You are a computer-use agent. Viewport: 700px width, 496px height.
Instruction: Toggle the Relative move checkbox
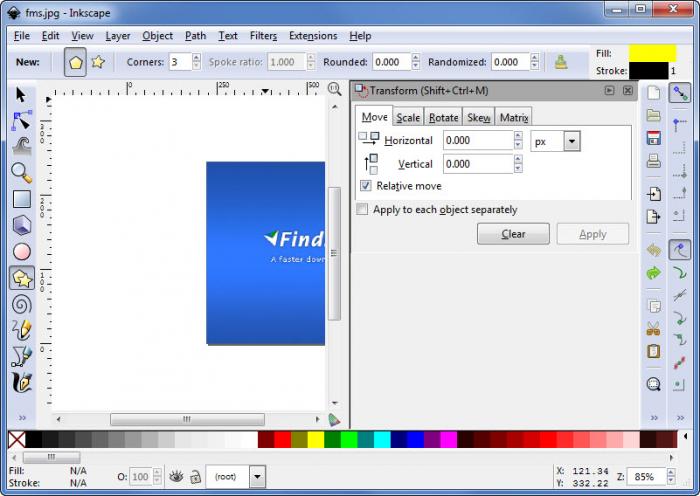click(366, 186)
